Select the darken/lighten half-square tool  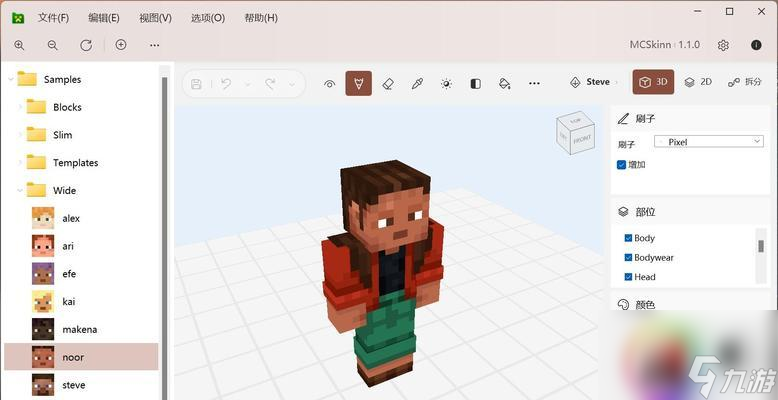[475, 84]
